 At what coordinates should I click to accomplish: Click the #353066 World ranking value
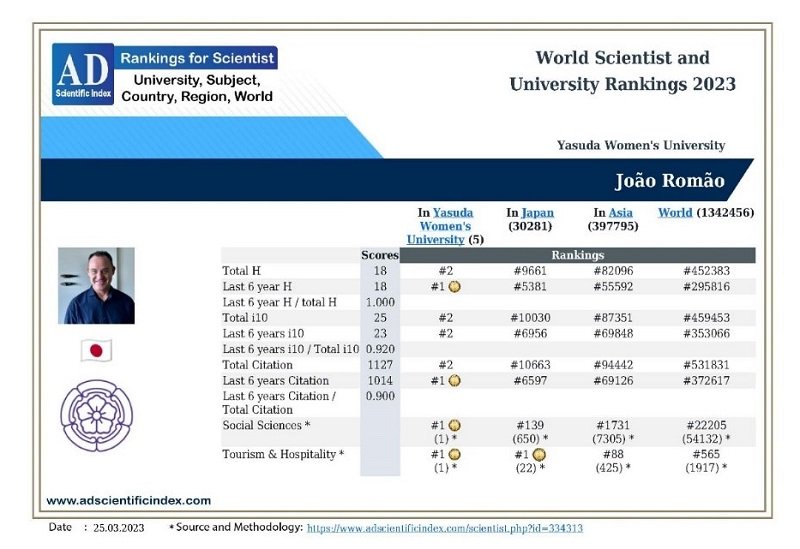coord(707,334)
